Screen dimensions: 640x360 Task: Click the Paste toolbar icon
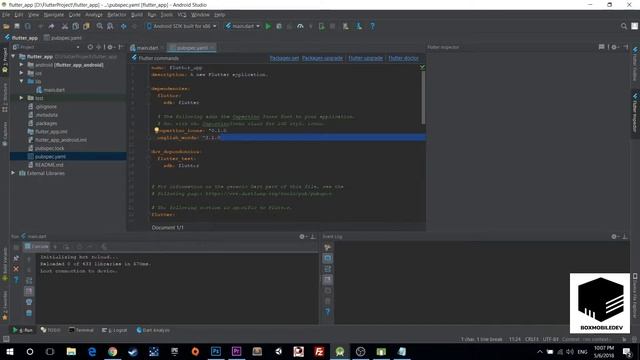click(86, 26)
